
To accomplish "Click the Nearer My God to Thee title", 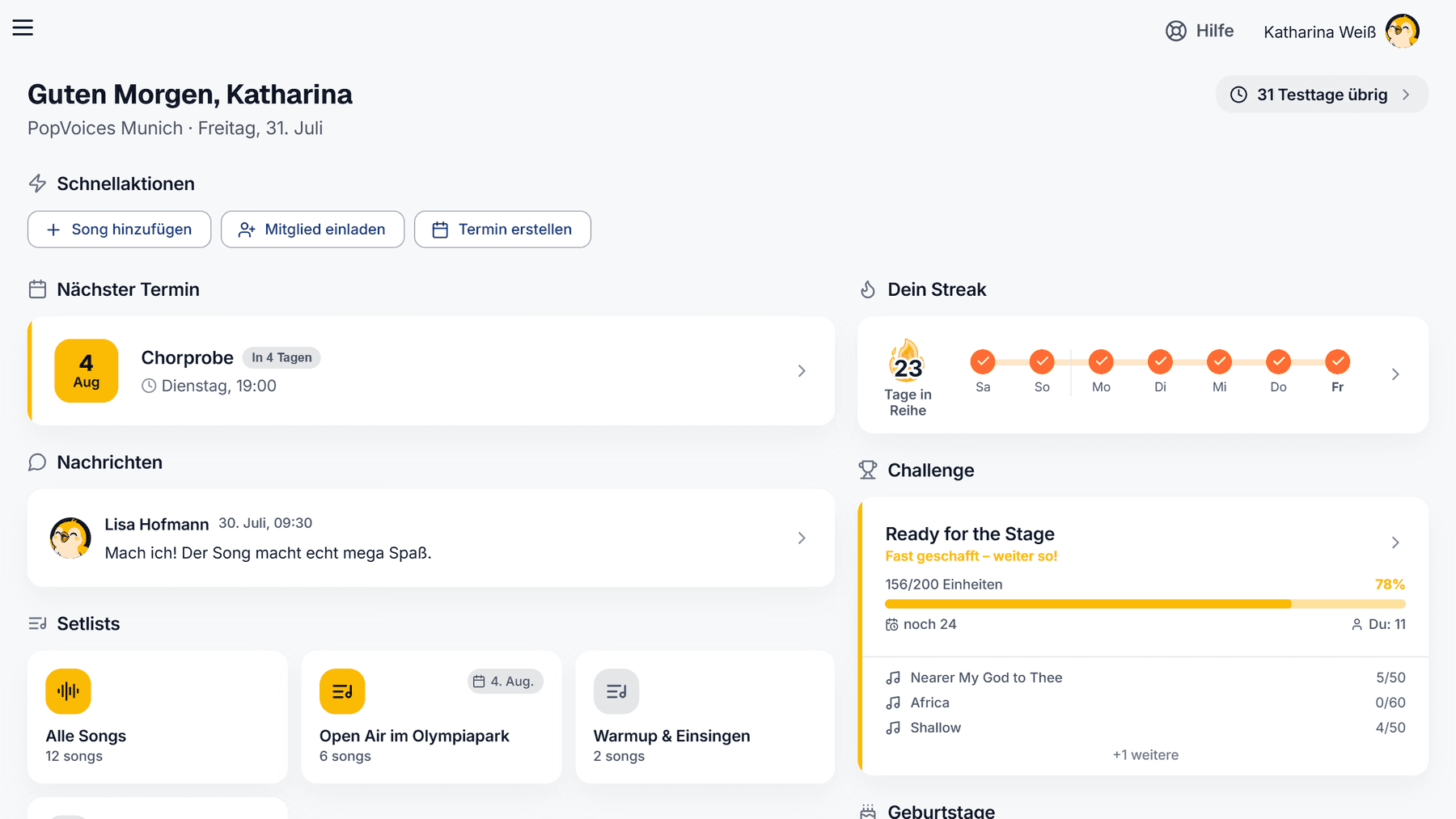I will point(986,678).
